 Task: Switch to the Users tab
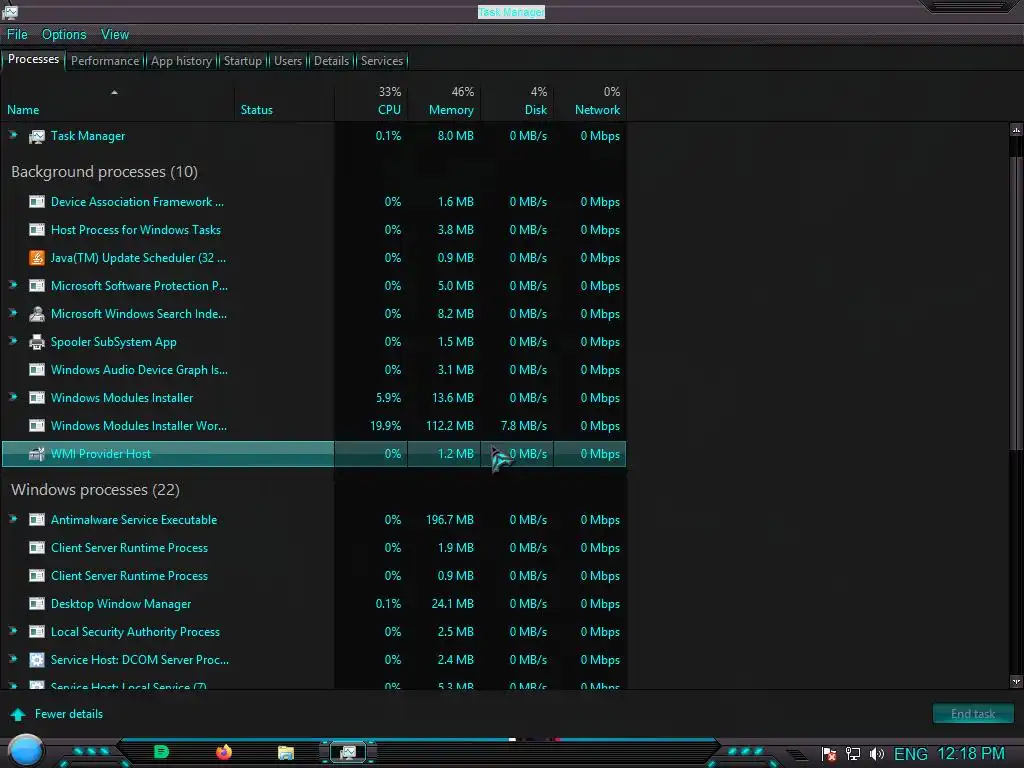[288, 61]
